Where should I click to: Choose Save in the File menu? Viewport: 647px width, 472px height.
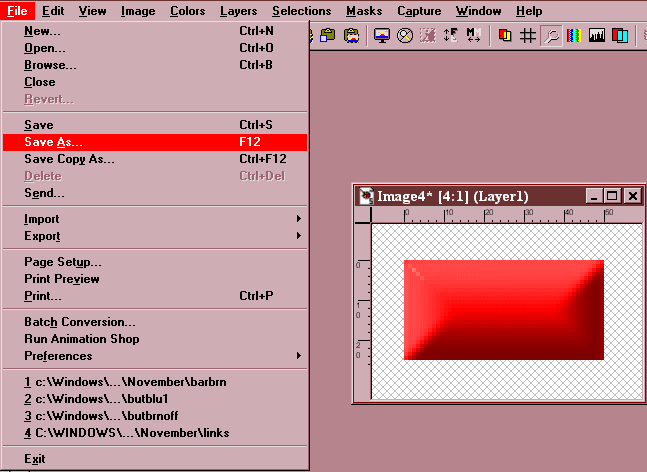tap(155, 125)
